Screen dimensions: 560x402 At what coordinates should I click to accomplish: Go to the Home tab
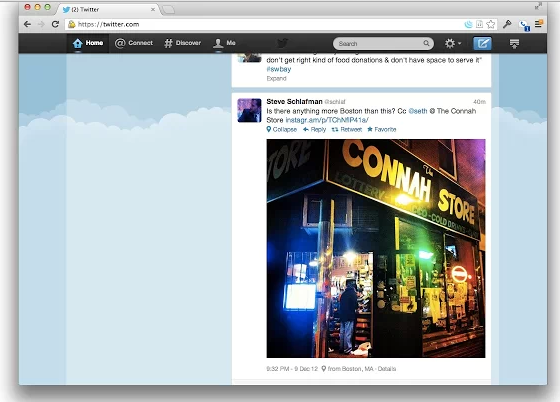click(x=88, y=43)
